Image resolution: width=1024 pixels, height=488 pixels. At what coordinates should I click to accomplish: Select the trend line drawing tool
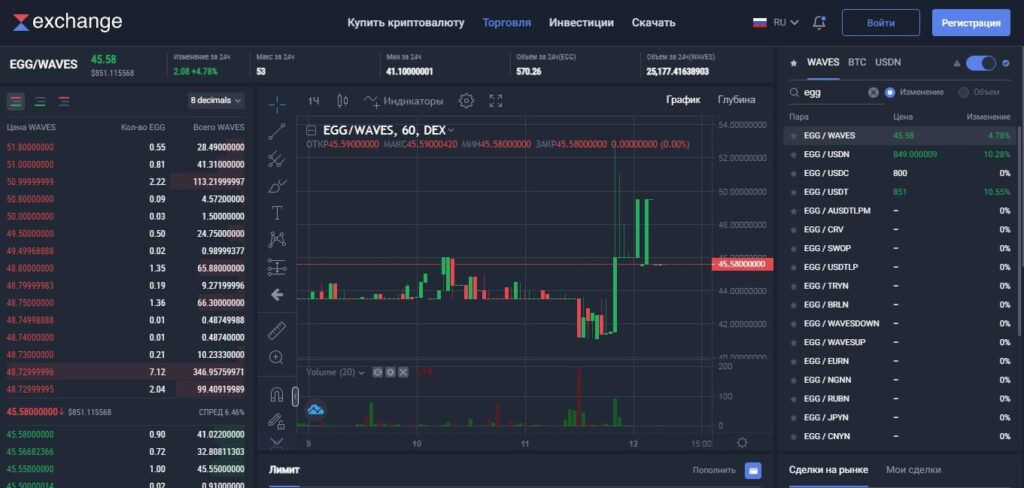tap(277, 131)
